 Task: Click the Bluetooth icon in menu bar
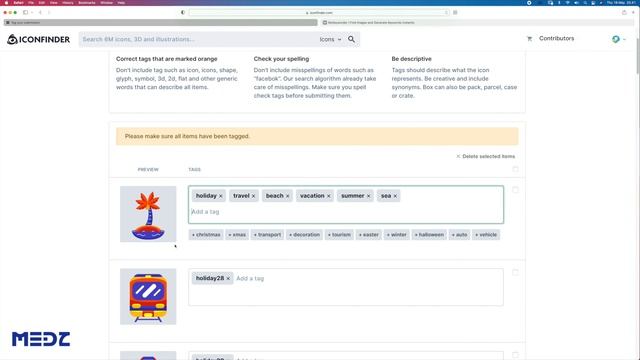point(559,2)
